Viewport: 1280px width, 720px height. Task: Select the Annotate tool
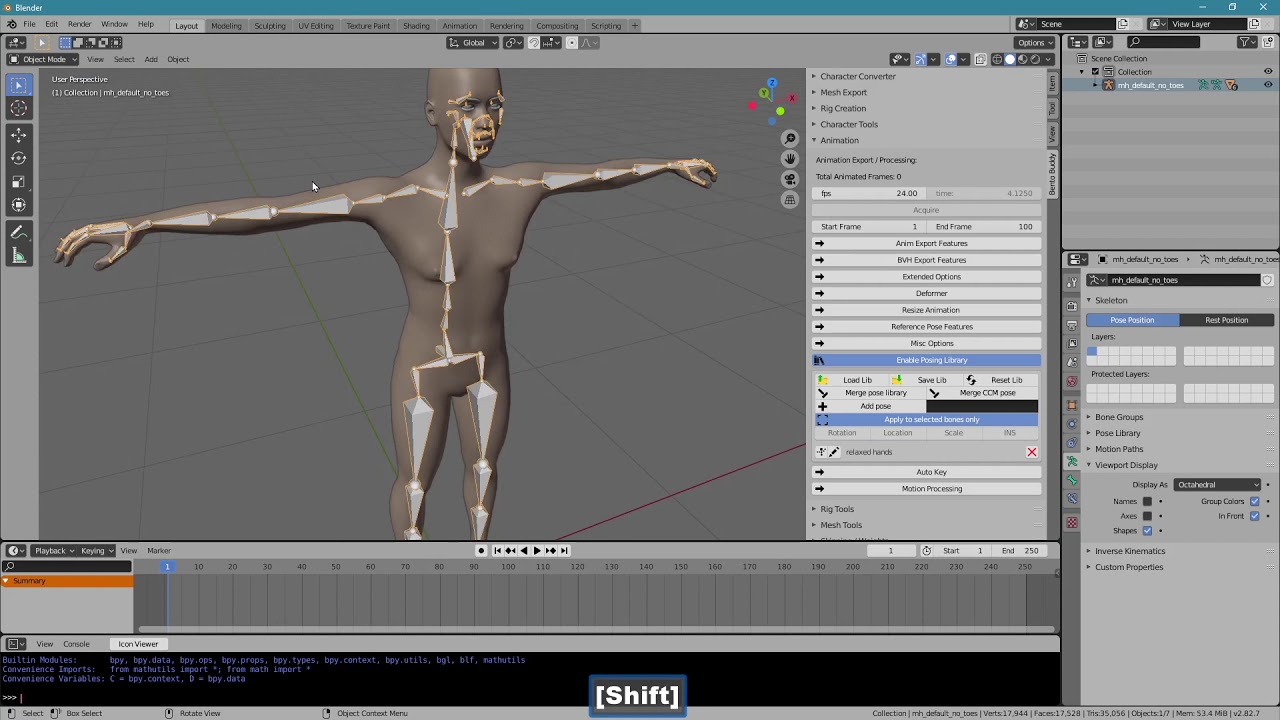click(x=19, y=232)
